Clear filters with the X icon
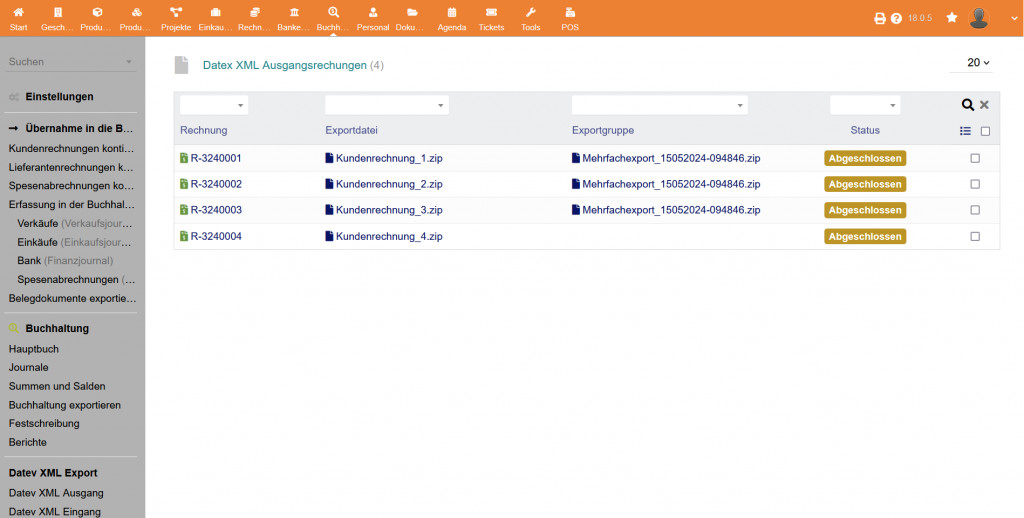Viewport: 1024px width, 518px height. pyautogui.click(x=984, y=105)
